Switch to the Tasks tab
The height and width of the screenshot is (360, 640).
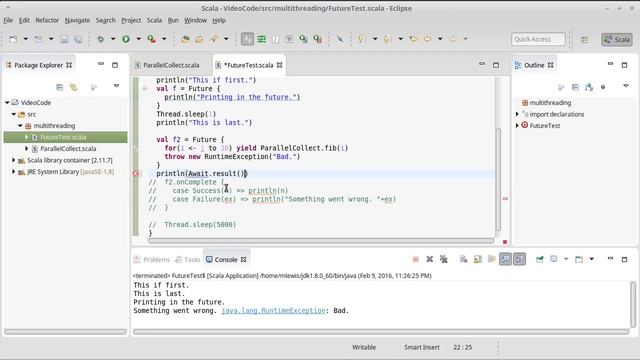pyautogui.click(x=188, y=260)
